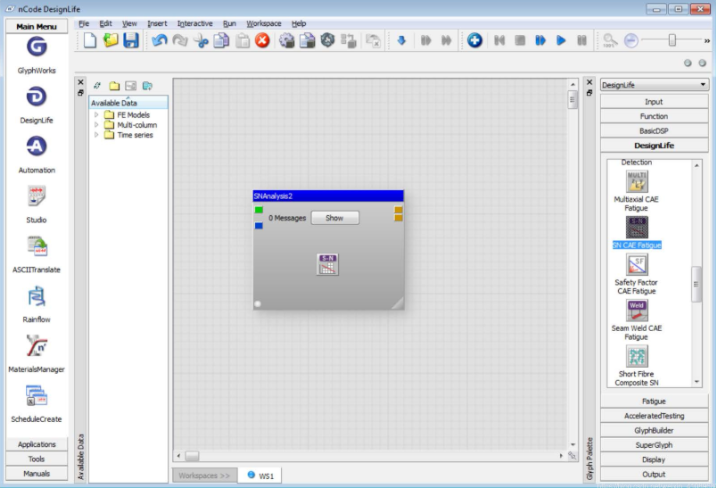Viewport: 716px width, 488px height.
Task: Click the blue down arrow toolbar icon
Action: tap(401, 41)
